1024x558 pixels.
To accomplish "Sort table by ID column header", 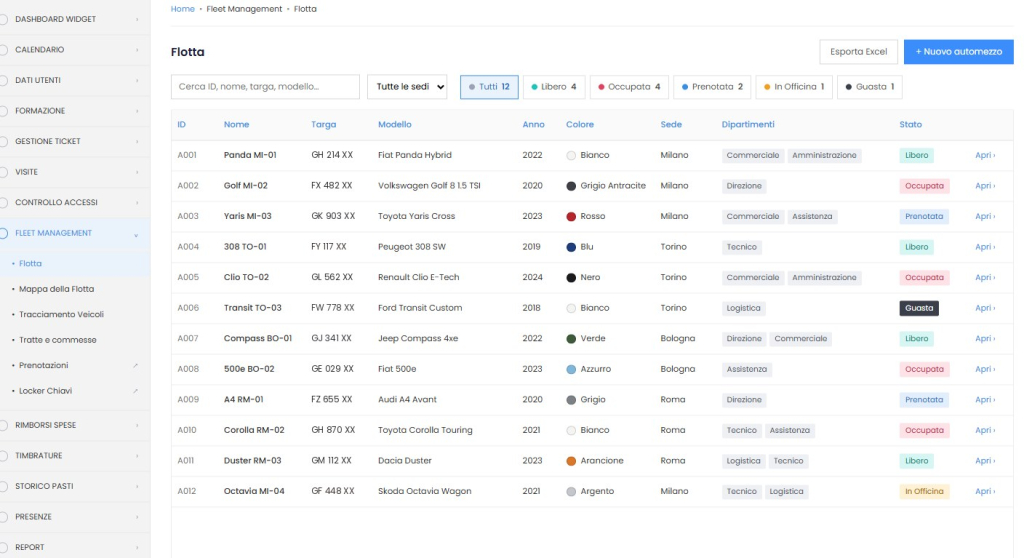I will (x=182, y=125).
